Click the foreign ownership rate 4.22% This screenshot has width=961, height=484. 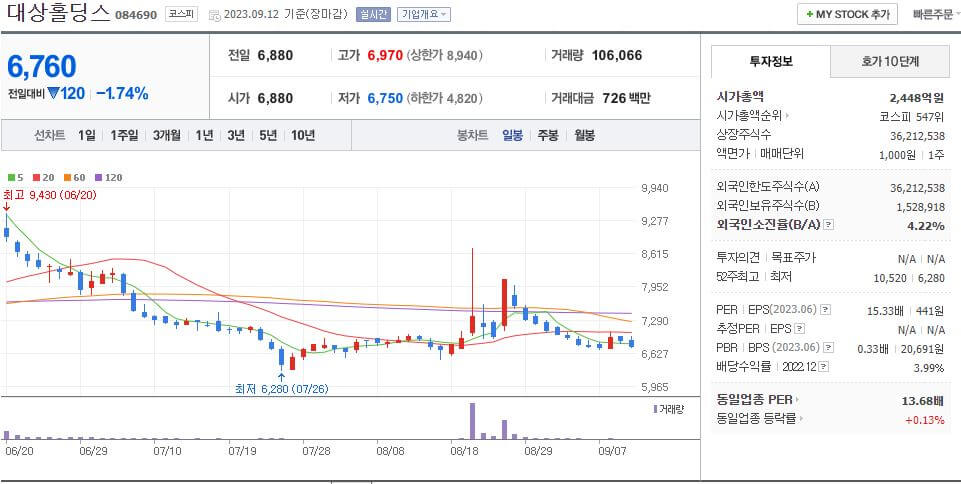pyautogui.click(x=925, y=226)
